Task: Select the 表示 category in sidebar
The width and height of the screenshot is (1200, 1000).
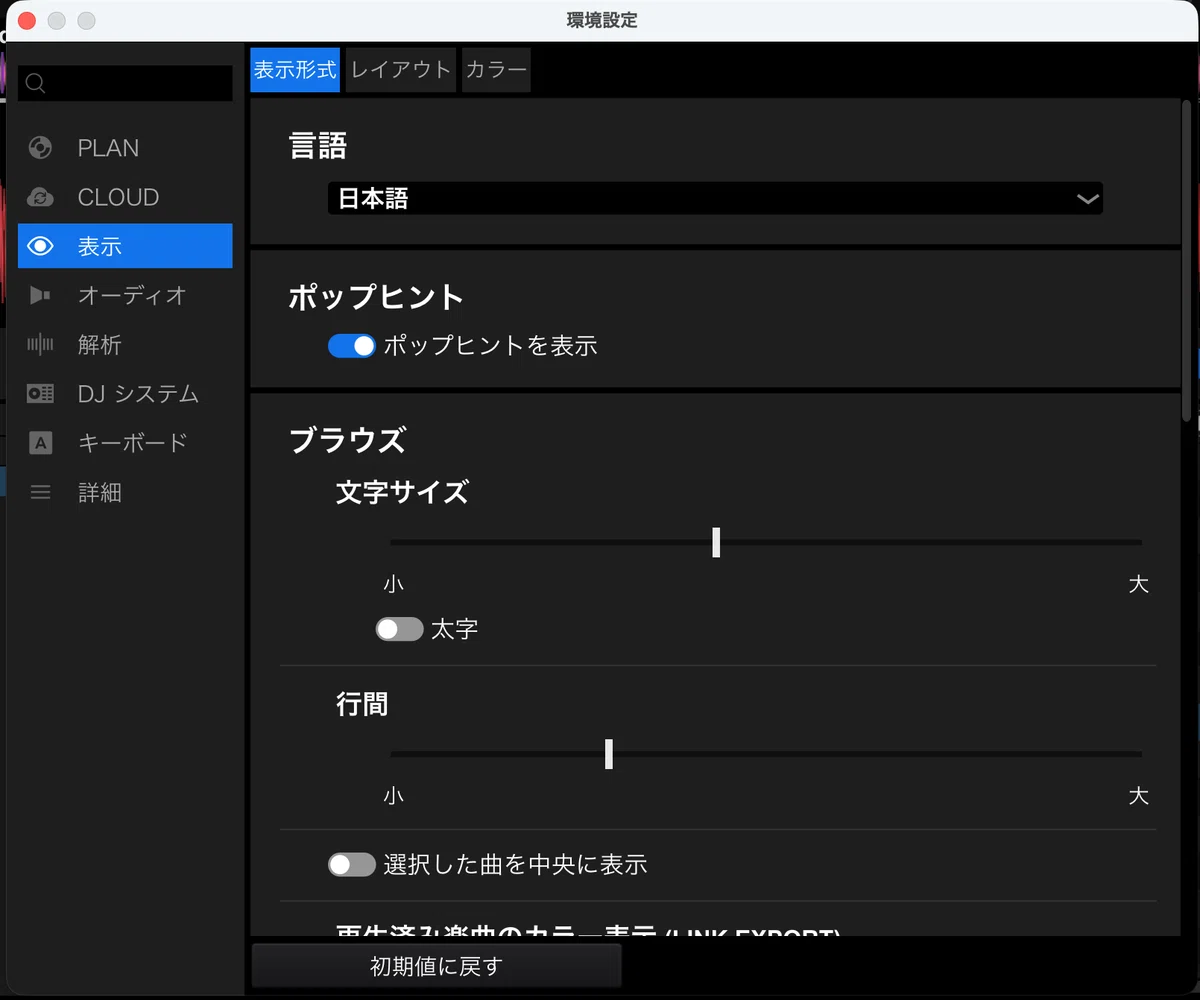Action: click(125, 246)
